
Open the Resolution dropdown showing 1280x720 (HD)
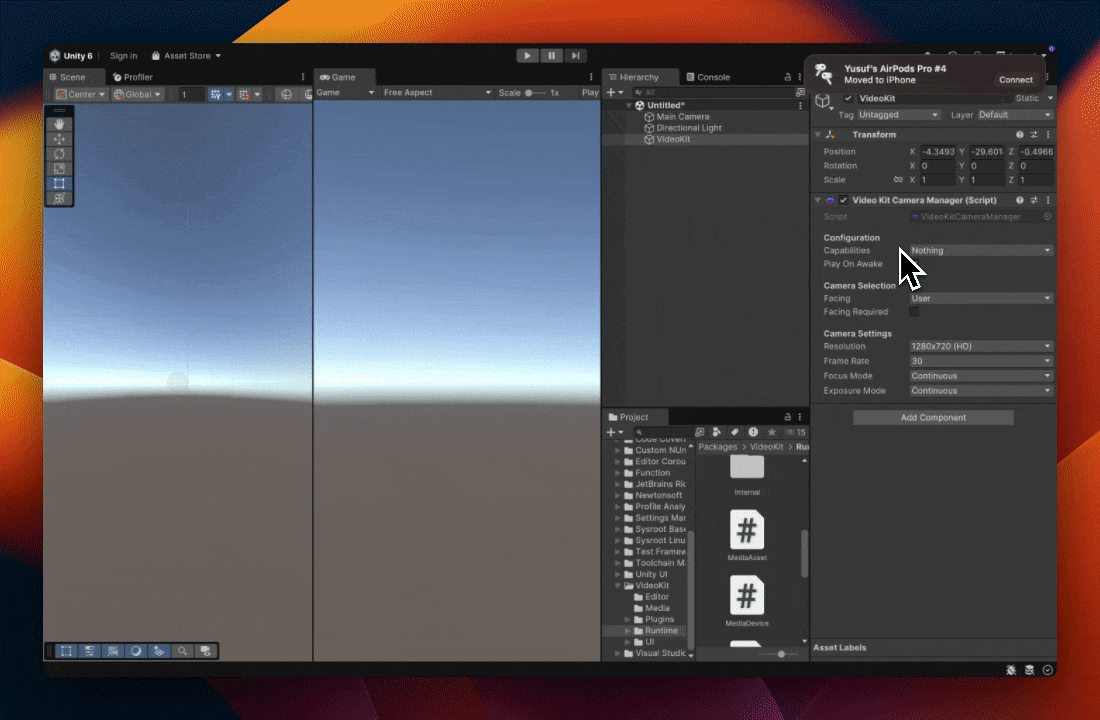[980, 346]
